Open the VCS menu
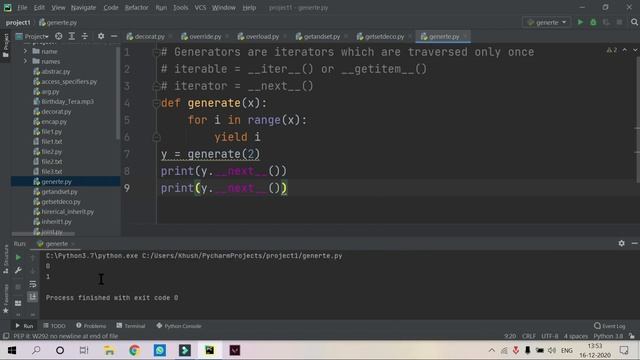The height and width of the screenshot is (360, 640). tap(200, 7)
